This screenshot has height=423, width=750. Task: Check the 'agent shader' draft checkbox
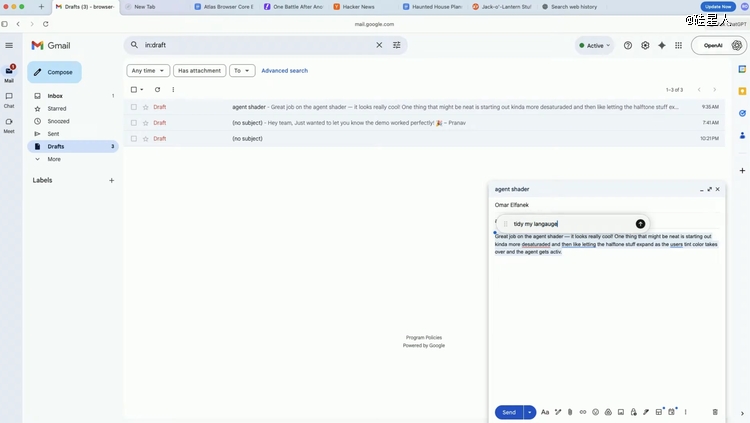coord(134,107)
